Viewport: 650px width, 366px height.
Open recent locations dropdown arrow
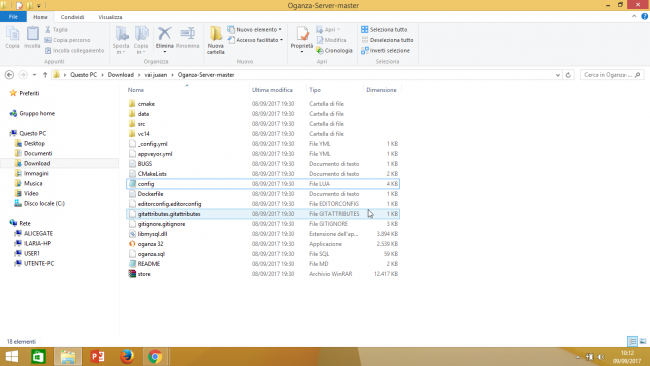click(x=34, y=75)
